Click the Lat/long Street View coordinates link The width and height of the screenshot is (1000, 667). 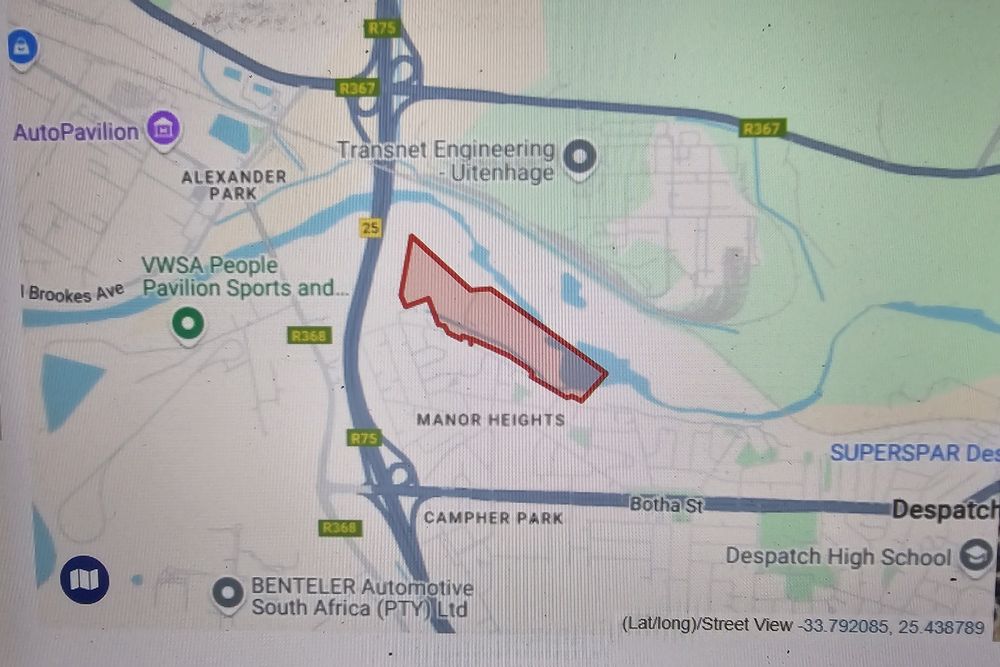[802, 625]
